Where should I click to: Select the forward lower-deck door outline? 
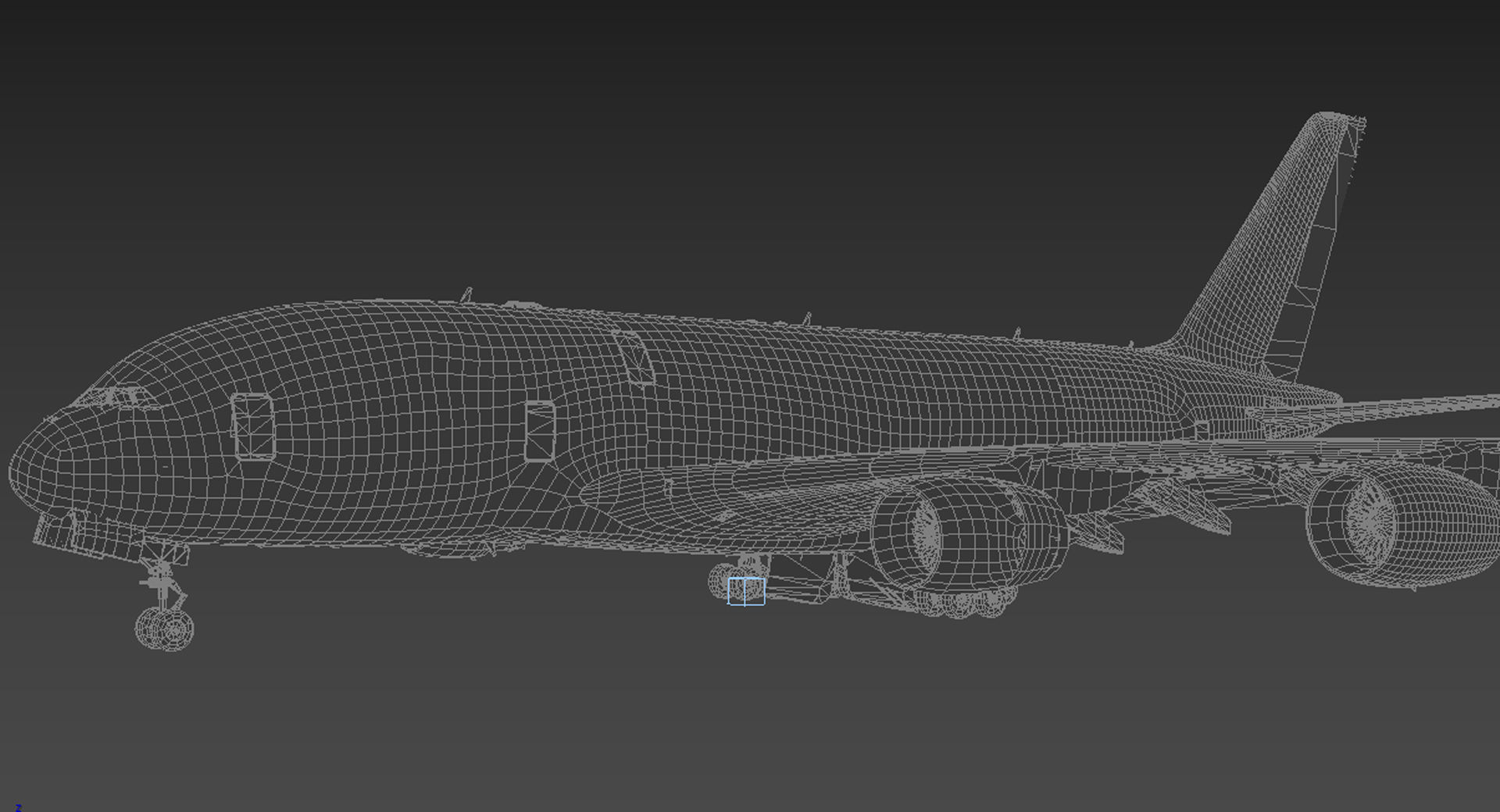coord(253,427)
